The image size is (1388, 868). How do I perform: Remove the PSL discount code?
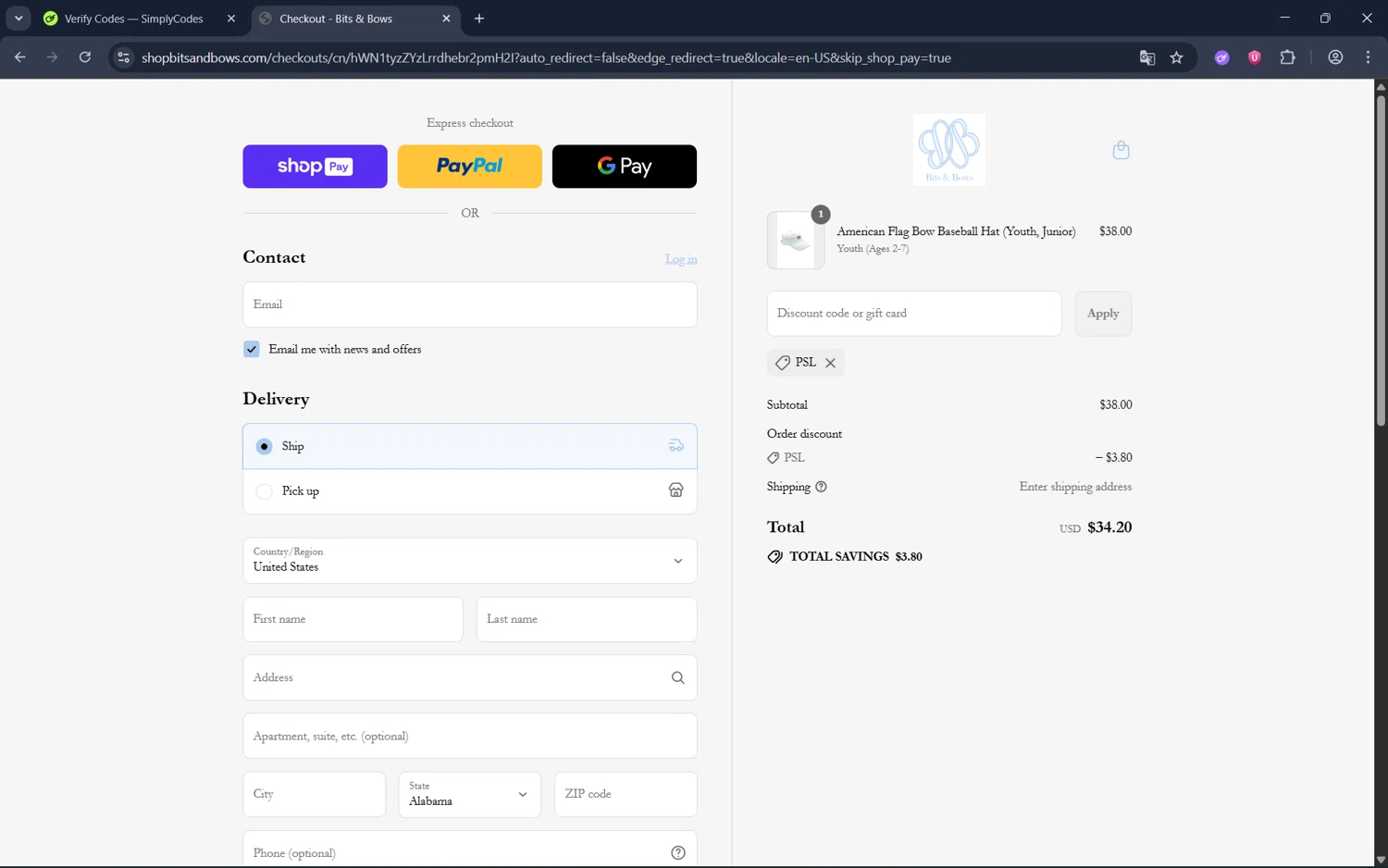point(830,363)
